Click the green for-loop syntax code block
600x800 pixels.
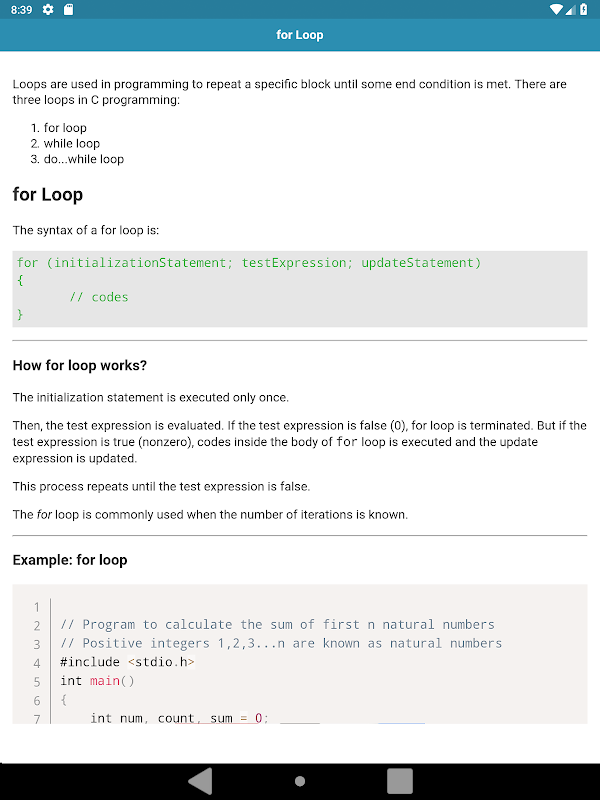point(300,288)
